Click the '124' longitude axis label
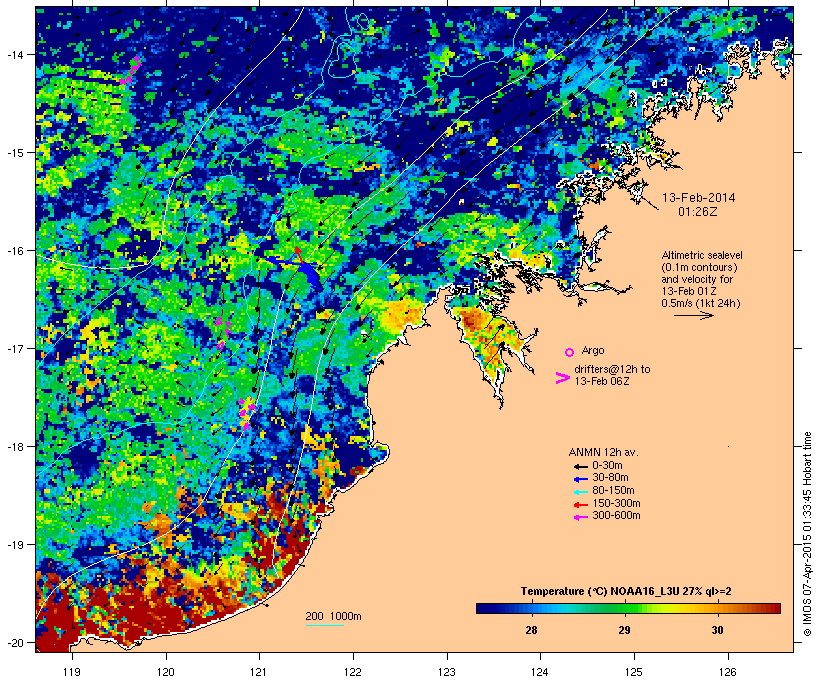The image size is (820, 680). pos(540,672)
